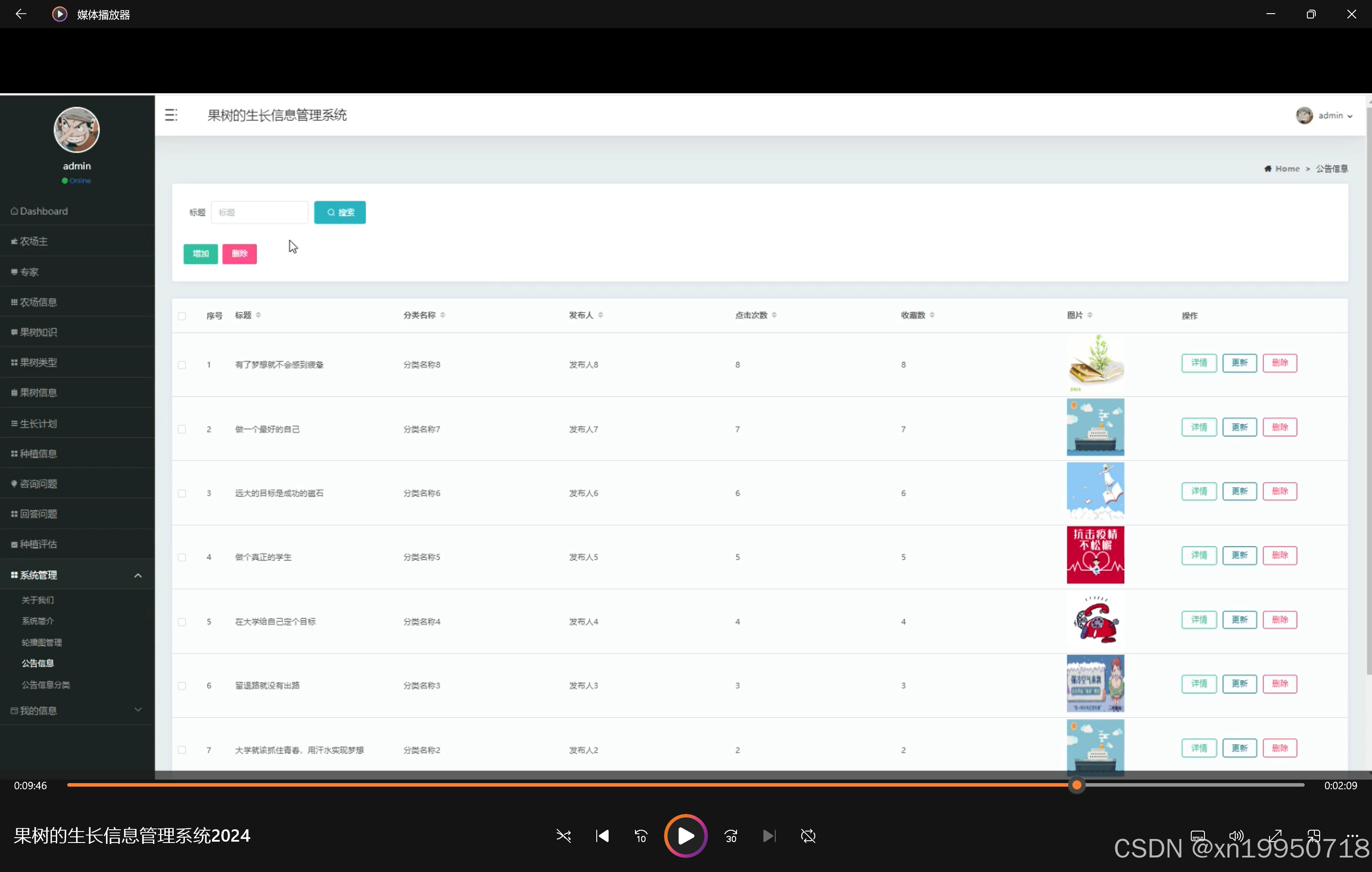Click the 搜索 search button
This screenshot has height=872, width=1372.
click(x=339, y=213)
